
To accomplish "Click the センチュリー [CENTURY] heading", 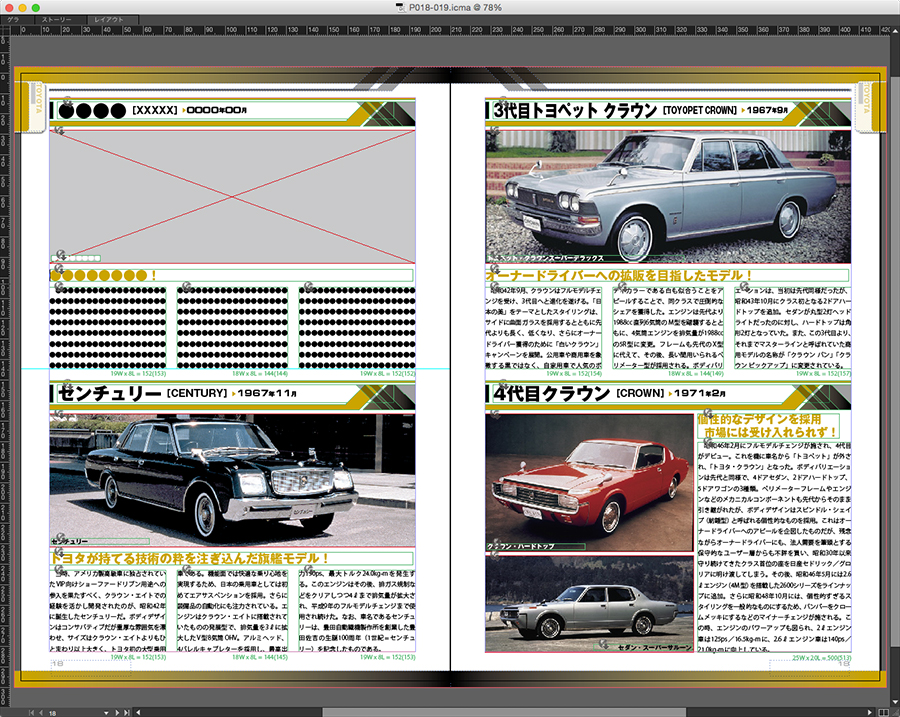I will pos(143,393).
